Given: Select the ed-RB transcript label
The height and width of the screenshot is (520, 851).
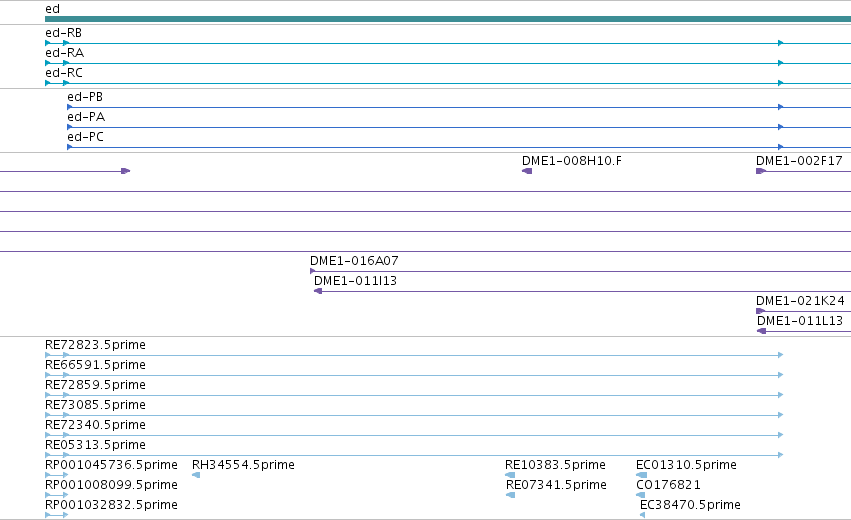Looking at the screenshot, I should coord(63,33).
